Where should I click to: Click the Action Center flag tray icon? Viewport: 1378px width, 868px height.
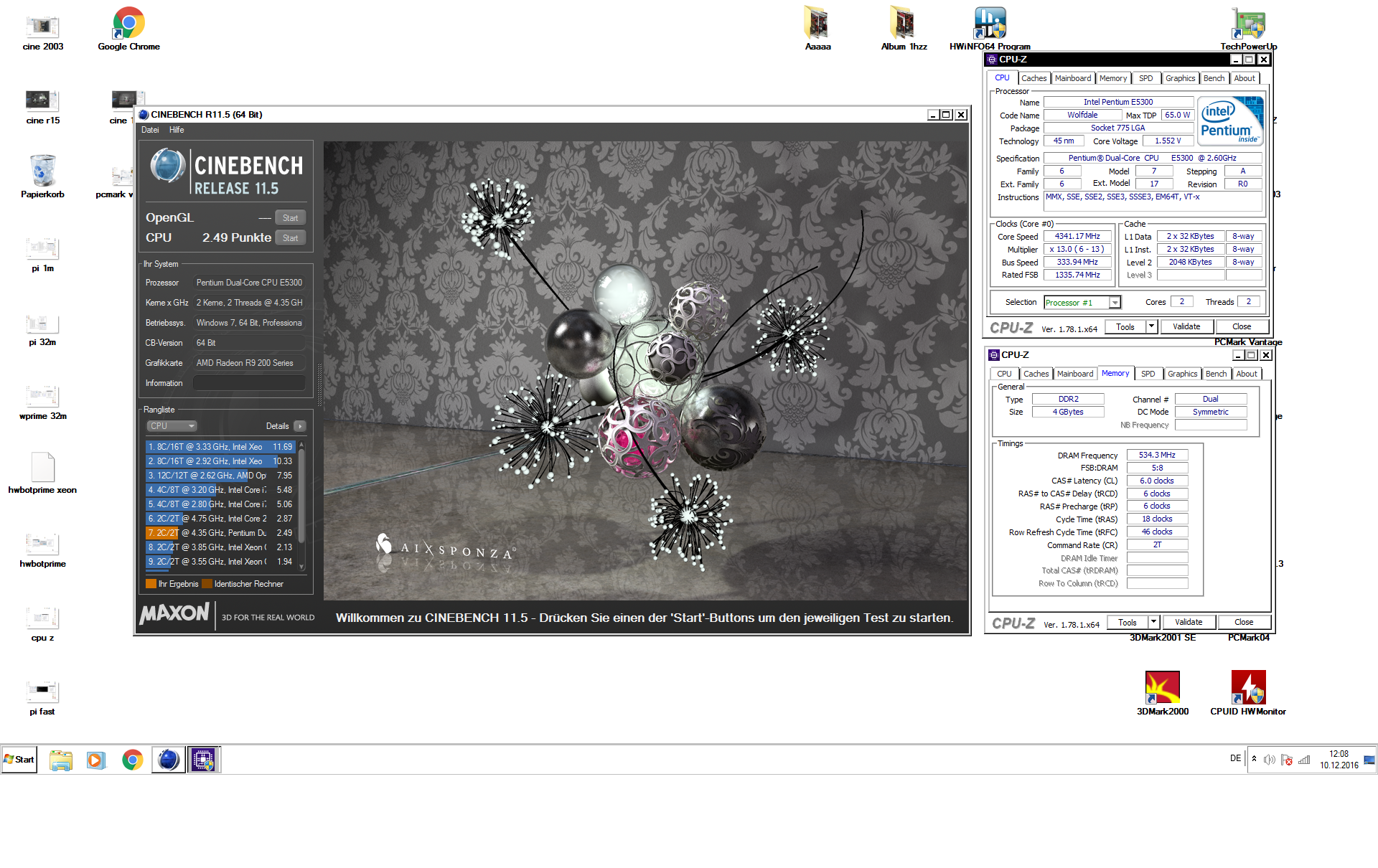[x=1286, y=760]
